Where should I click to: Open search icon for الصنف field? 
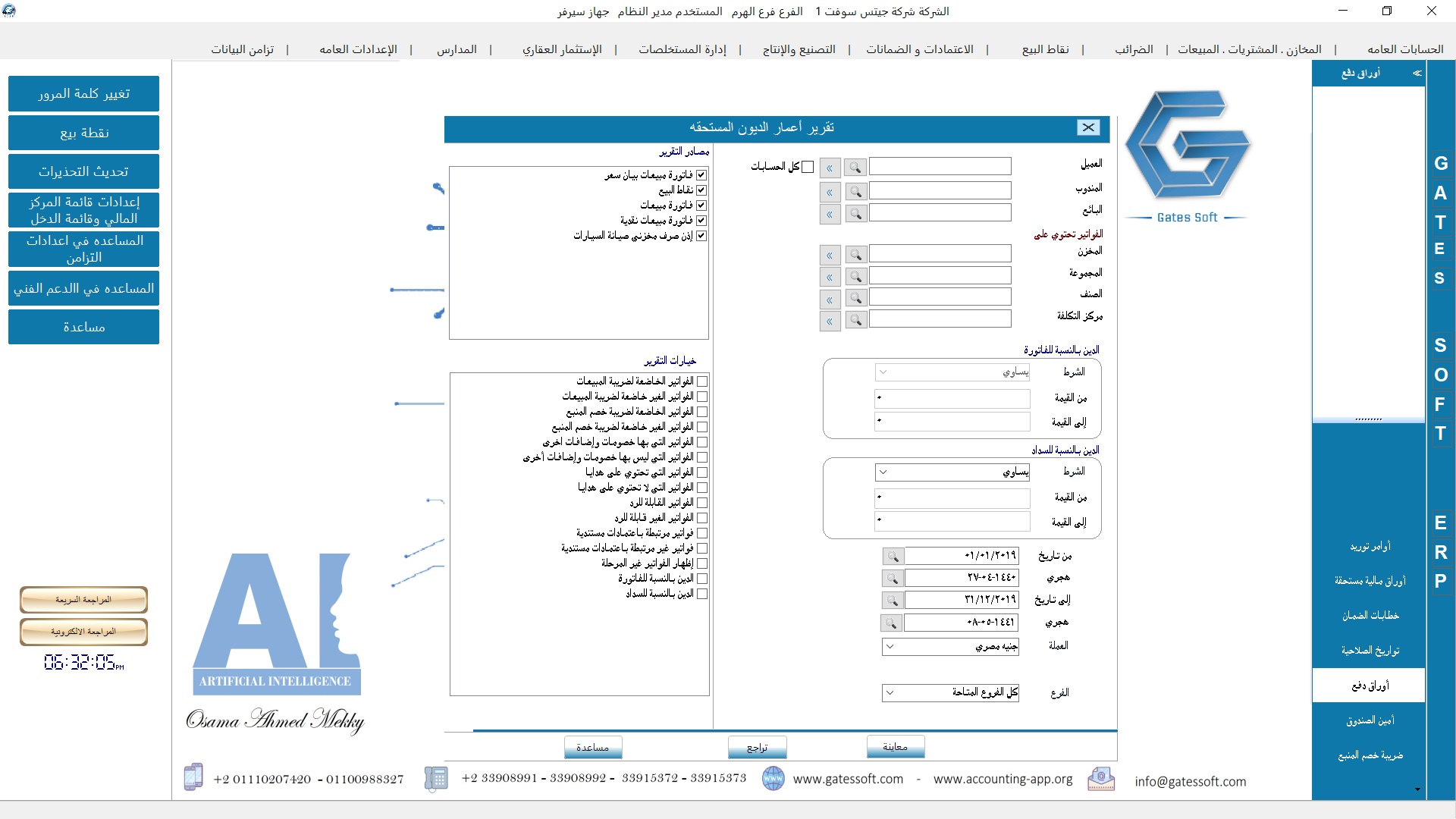(855, 299)
